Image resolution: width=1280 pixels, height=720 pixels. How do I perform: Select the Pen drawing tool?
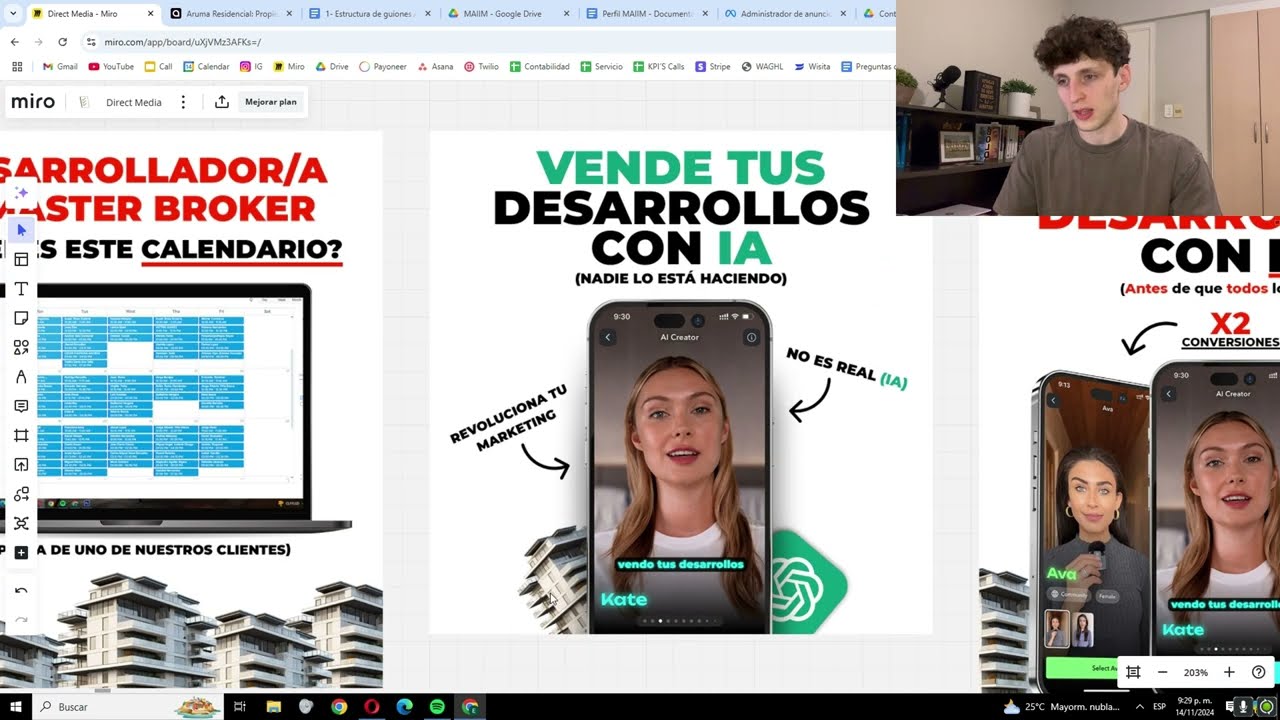(21, 377)
